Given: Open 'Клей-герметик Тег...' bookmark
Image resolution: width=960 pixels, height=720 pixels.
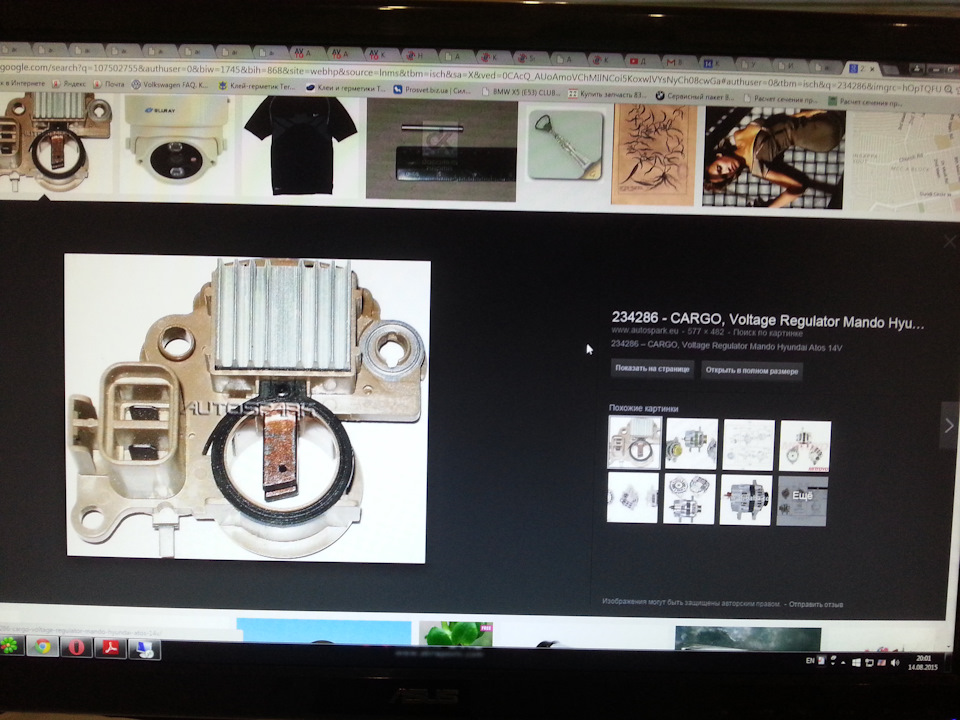Looking at the screenshot, I should coord(257,86).
